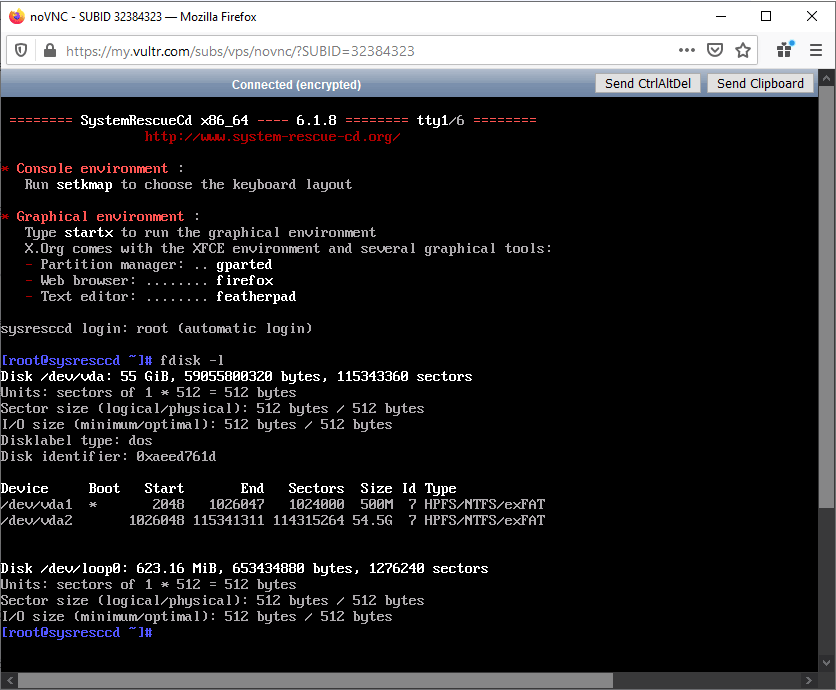Click 'sysresccd login: root' line
Screen dimensions: 836x690
pos(156,329)
